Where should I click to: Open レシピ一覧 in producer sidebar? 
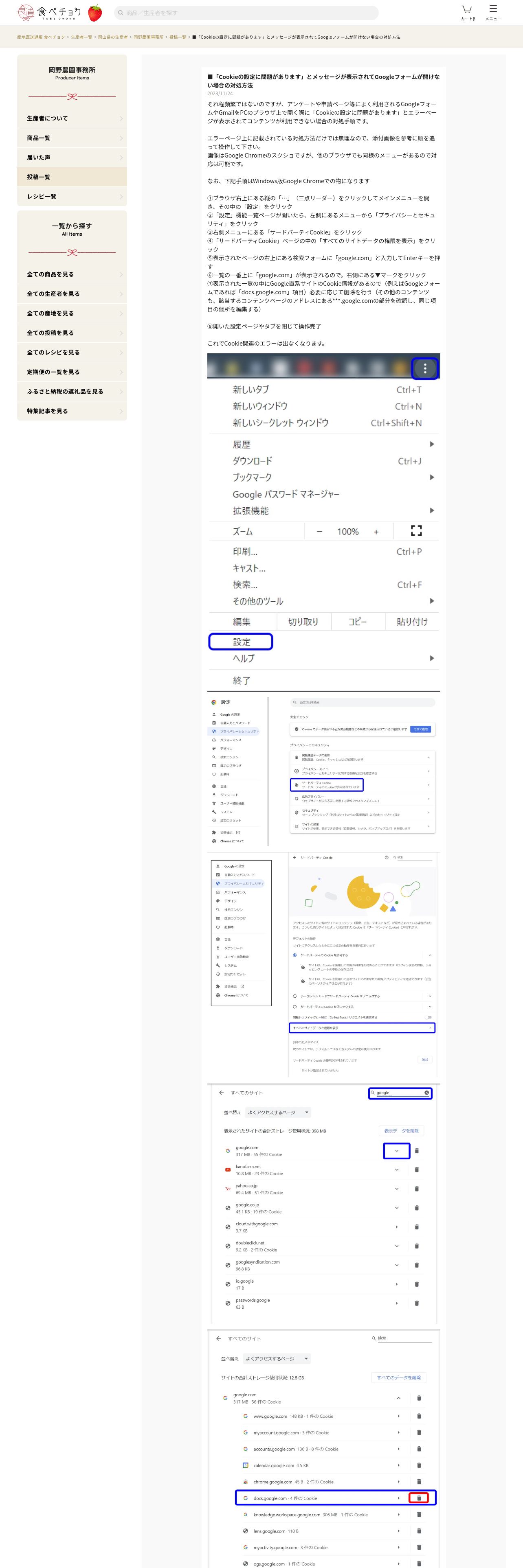[72, 197]
